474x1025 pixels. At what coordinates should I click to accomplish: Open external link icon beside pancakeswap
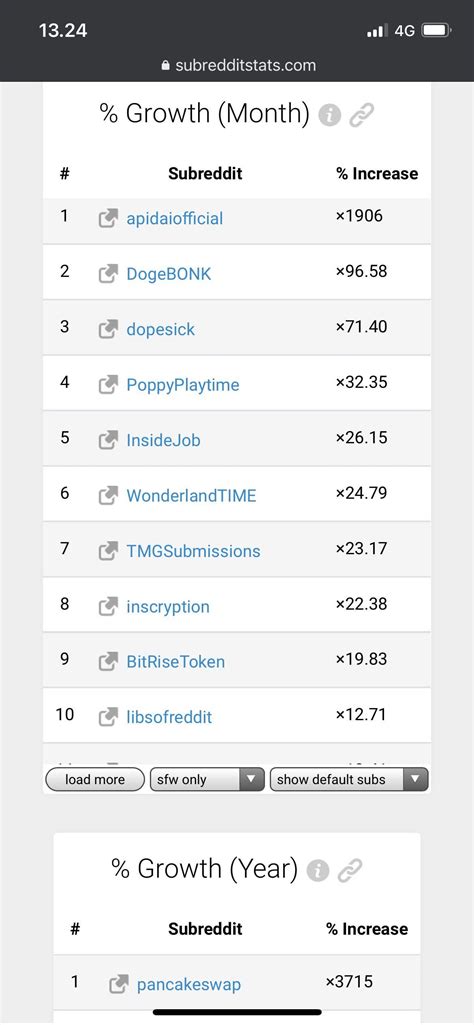point(118,984)
